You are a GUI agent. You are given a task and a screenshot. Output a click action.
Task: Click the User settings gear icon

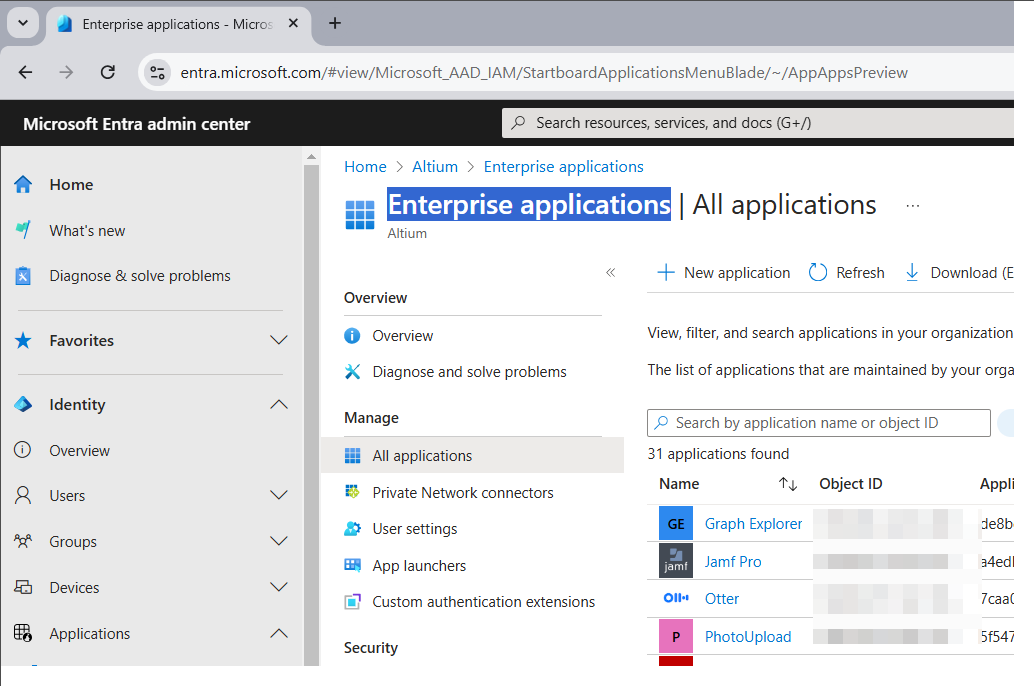[x=352, y=529]
